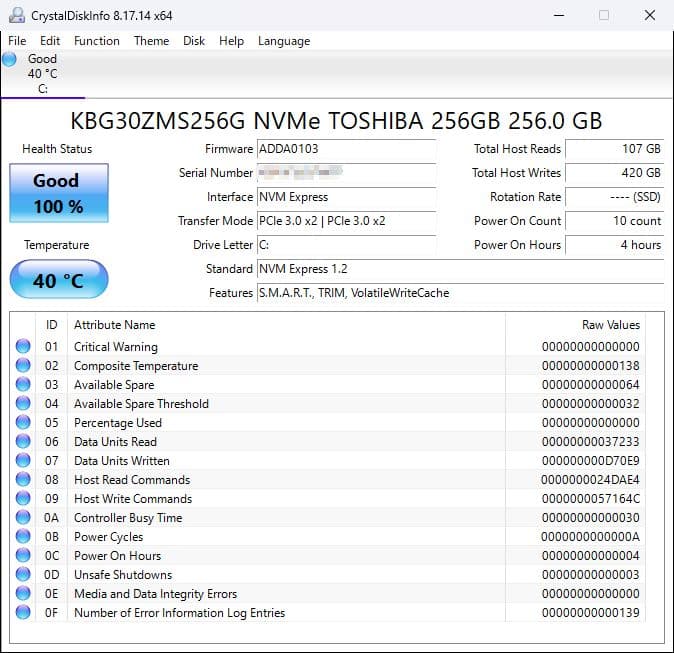The image size is (674, 653).
Task: Open the Function menu
Action: [x=97, y=41]
